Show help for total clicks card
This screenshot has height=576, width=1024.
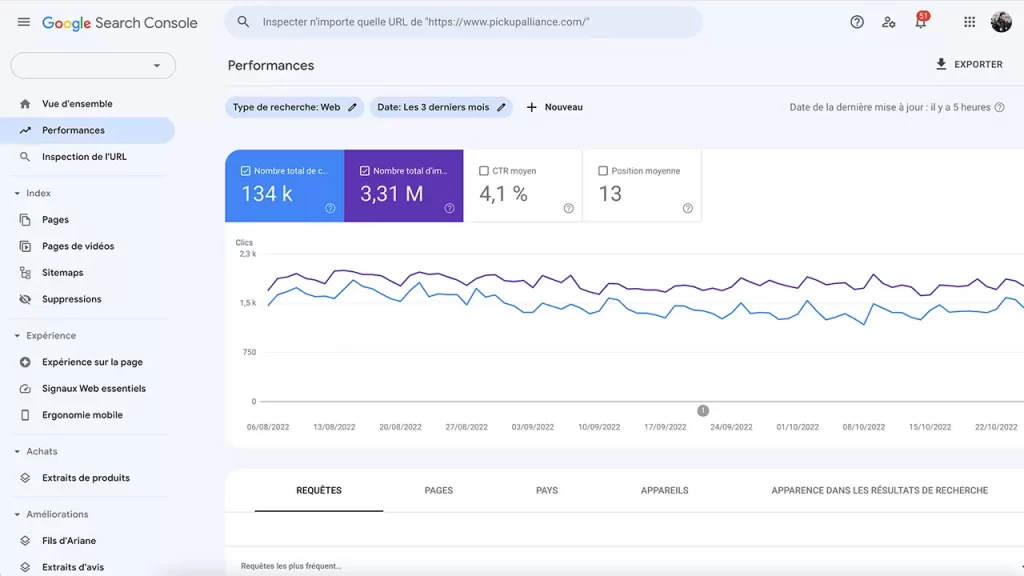330,208
